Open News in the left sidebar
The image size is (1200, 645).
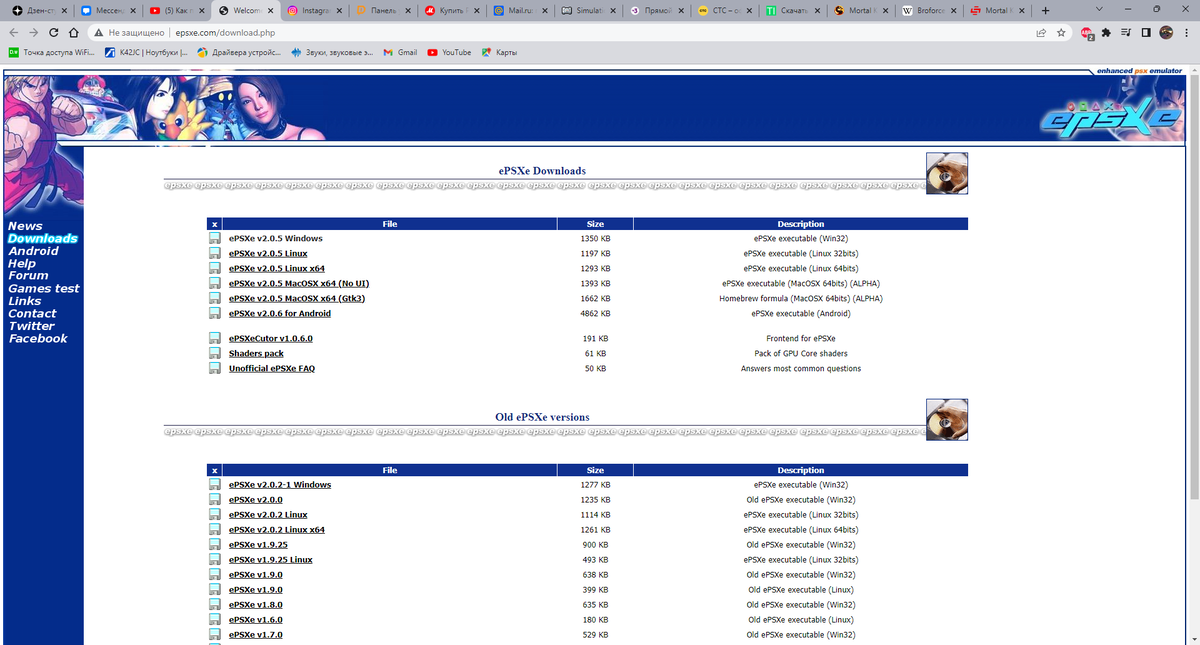tap(25, 226)
